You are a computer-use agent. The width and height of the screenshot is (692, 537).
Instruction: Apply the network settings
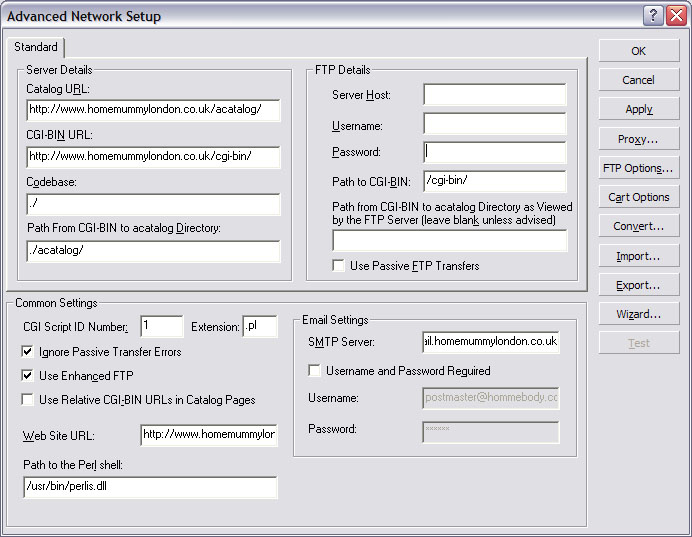(x=639, y=109)
